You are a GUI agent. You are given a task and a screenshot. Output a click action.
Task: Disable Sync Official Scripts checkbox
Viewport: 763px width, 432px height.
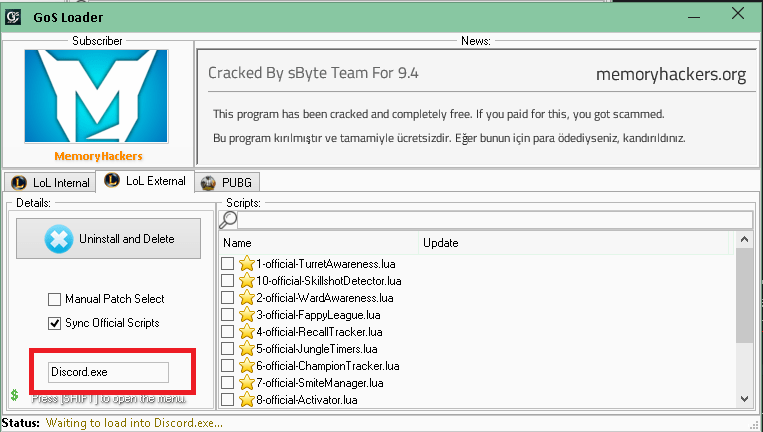[54, 323]
